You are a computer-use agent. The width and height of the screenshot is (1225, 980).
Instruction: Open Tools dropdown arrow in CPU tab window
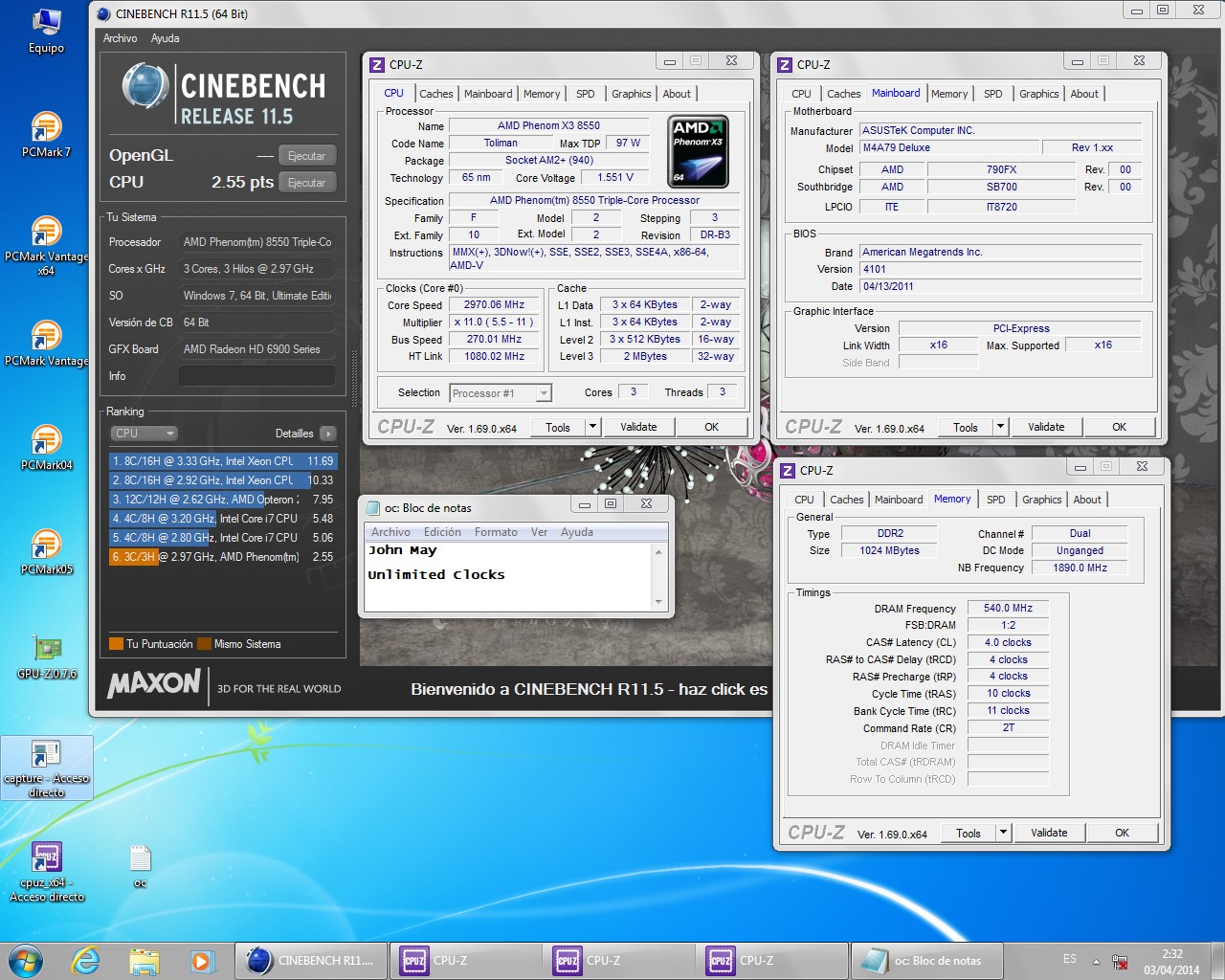pyautogui.click(x=592, y=427)
